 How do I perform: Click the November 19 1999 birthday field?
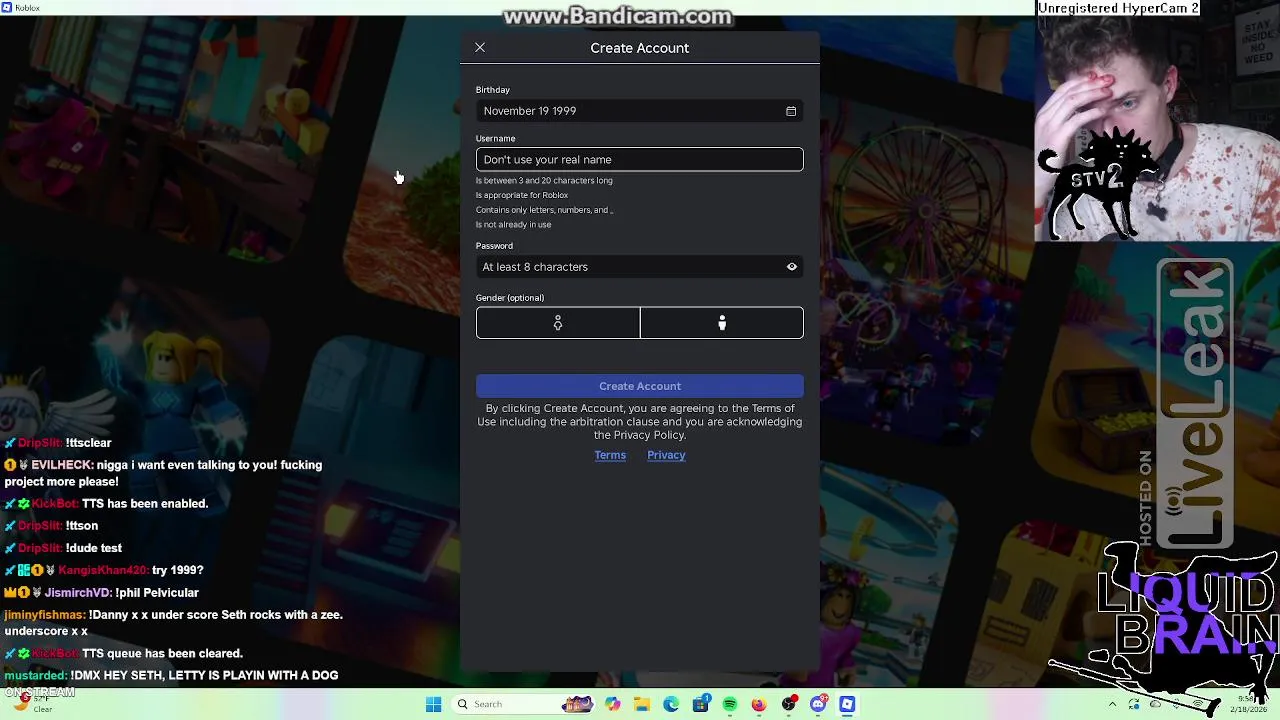(640, 111)
